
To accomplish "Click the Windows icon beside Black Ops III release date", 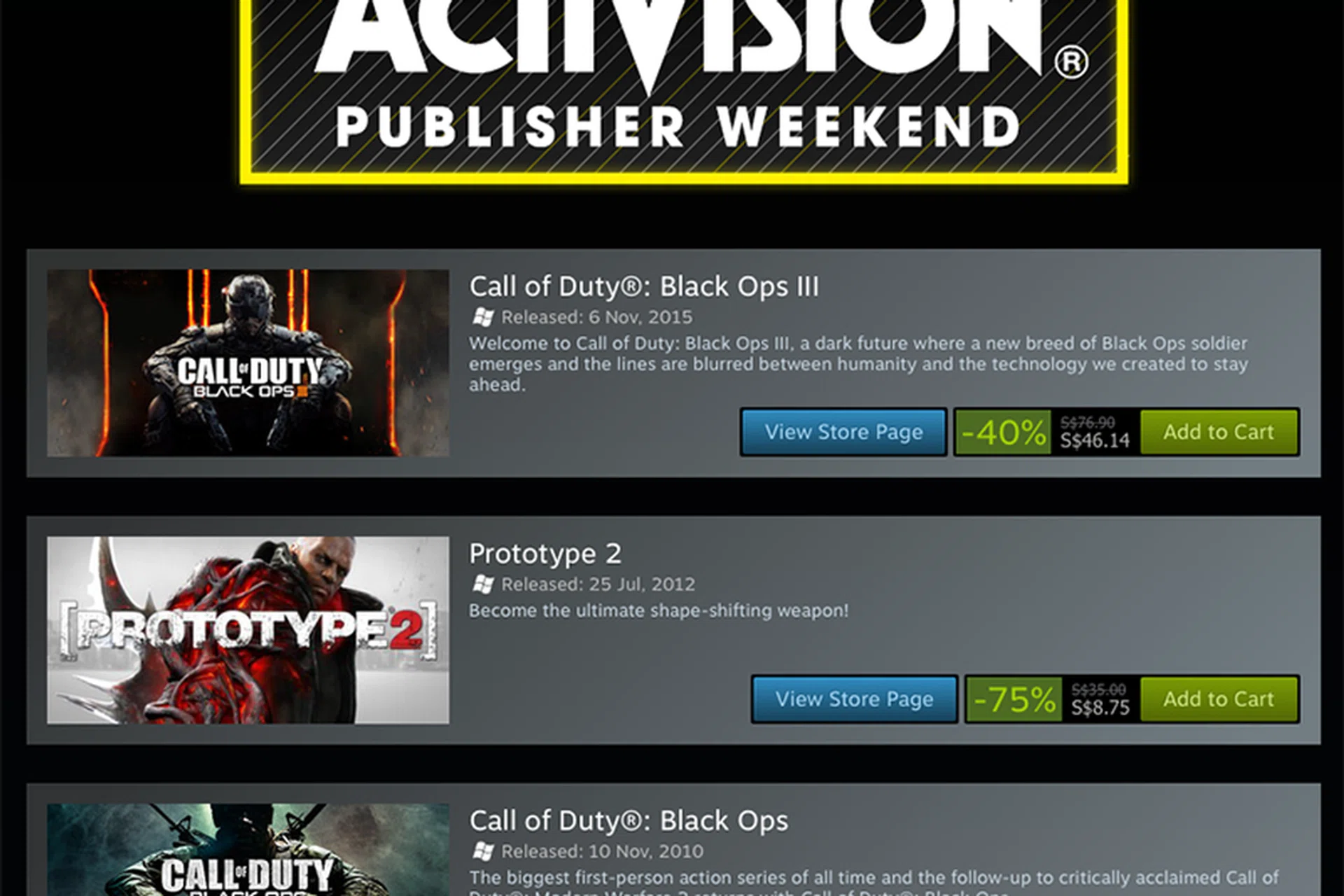I will (x=483, y=317).
